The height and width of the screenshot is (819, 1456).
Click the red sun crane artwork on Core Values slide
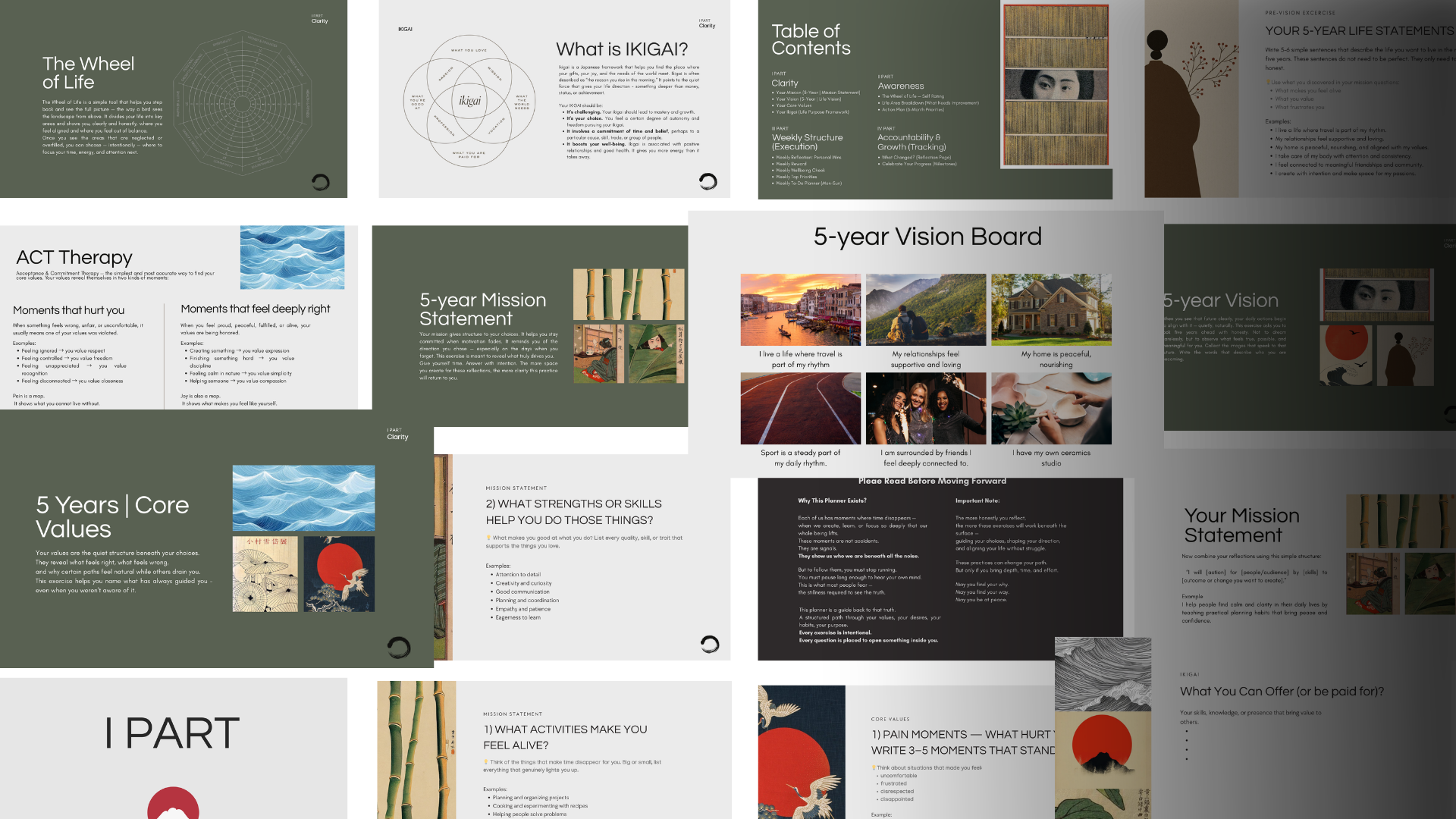coord(339,574)
